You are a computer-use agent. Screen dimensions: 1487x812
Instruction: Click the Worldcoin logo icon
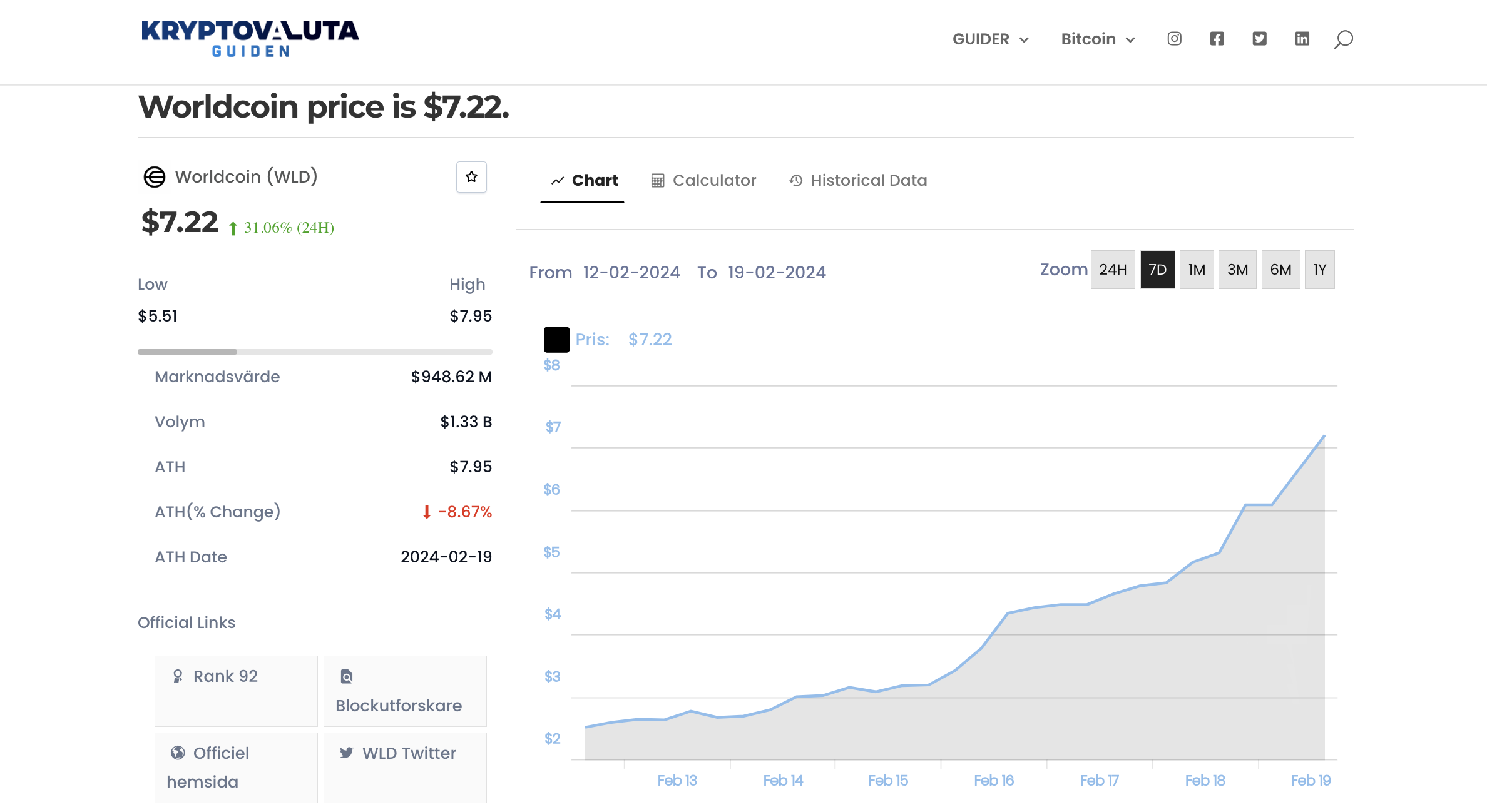155,177
